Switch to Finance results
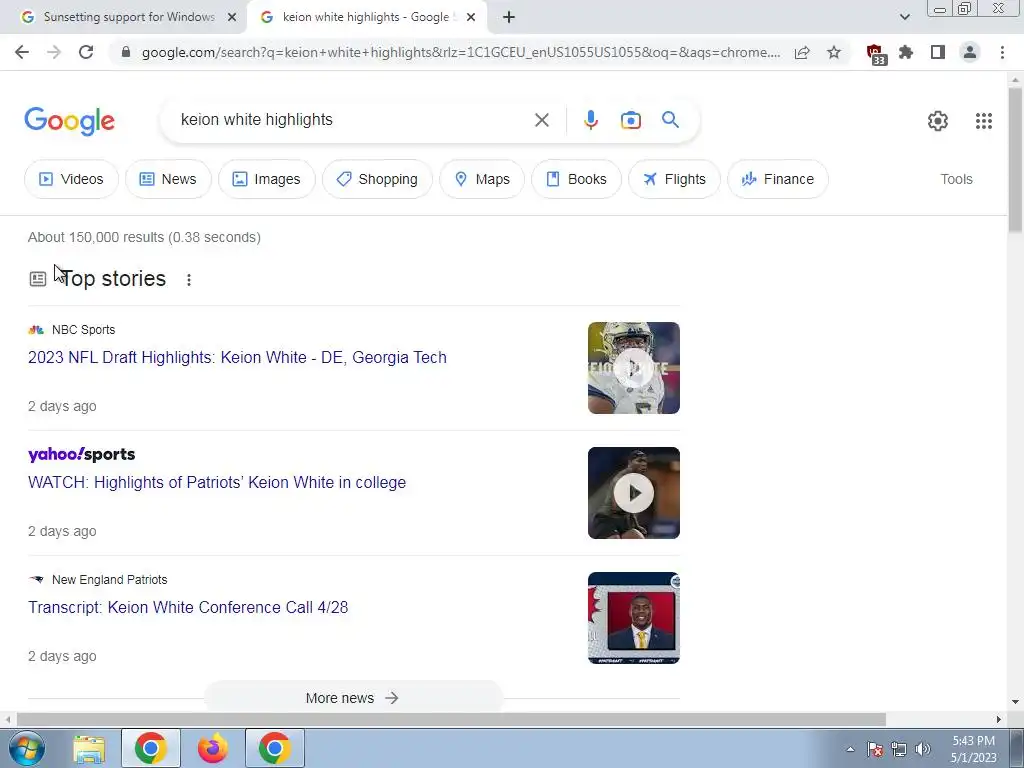This screenshot has width=1024, height=768. [778, 179]
